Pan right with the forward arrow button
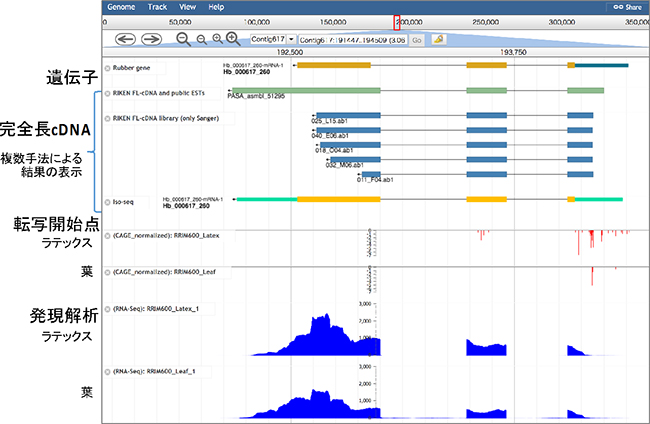 (x=151, y=39)
